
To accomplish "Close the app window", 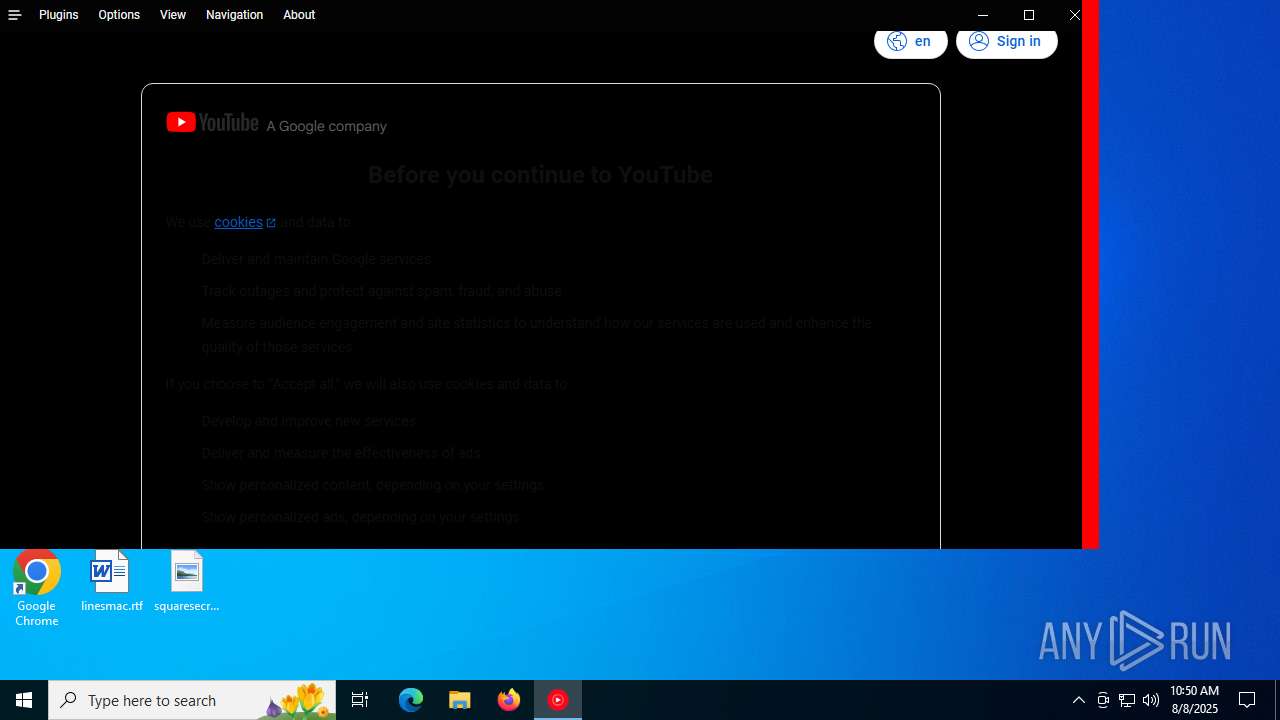I will click(1075, 15).
